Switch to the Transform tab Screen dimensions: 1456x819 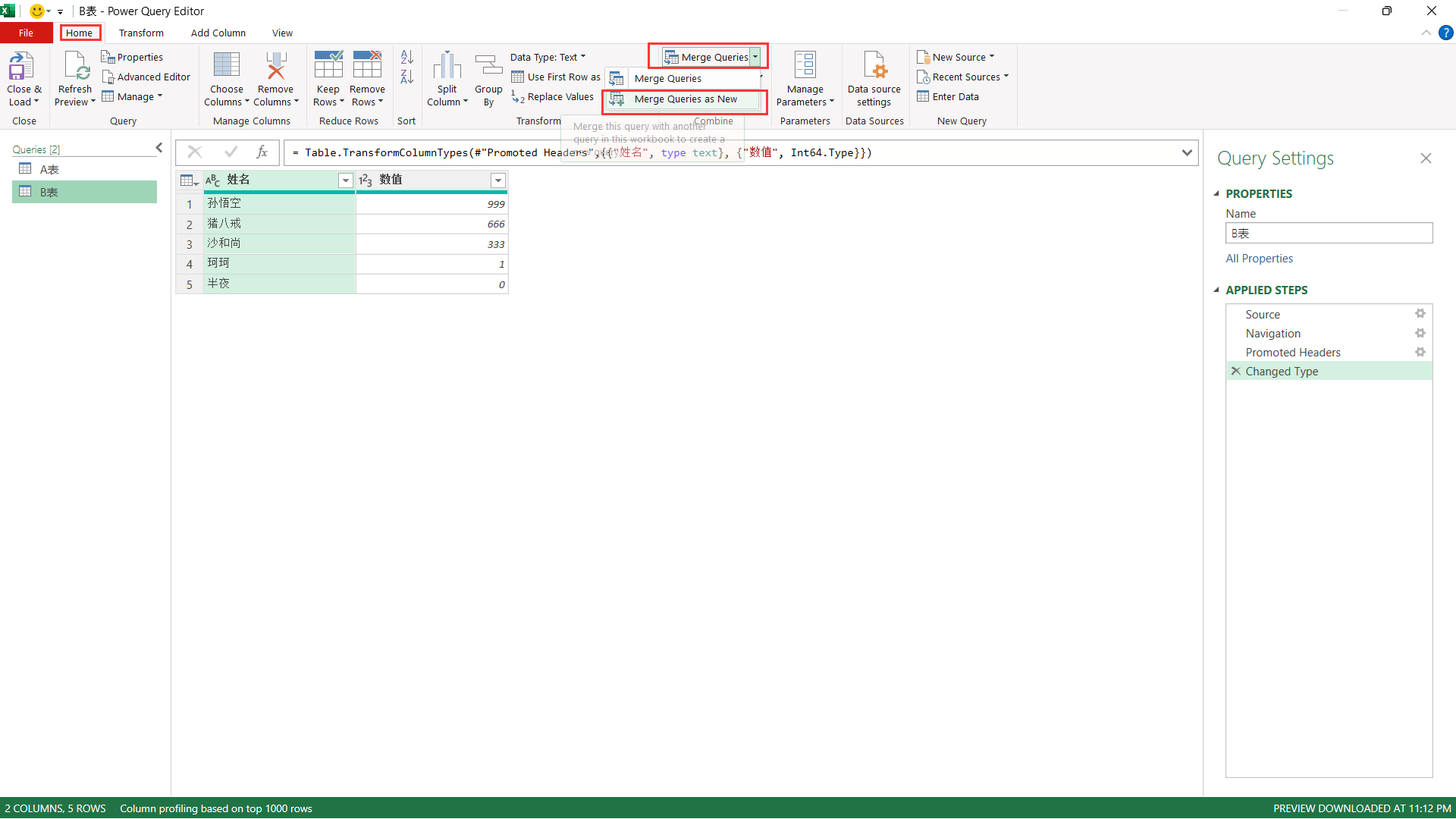tap(141, 33)
